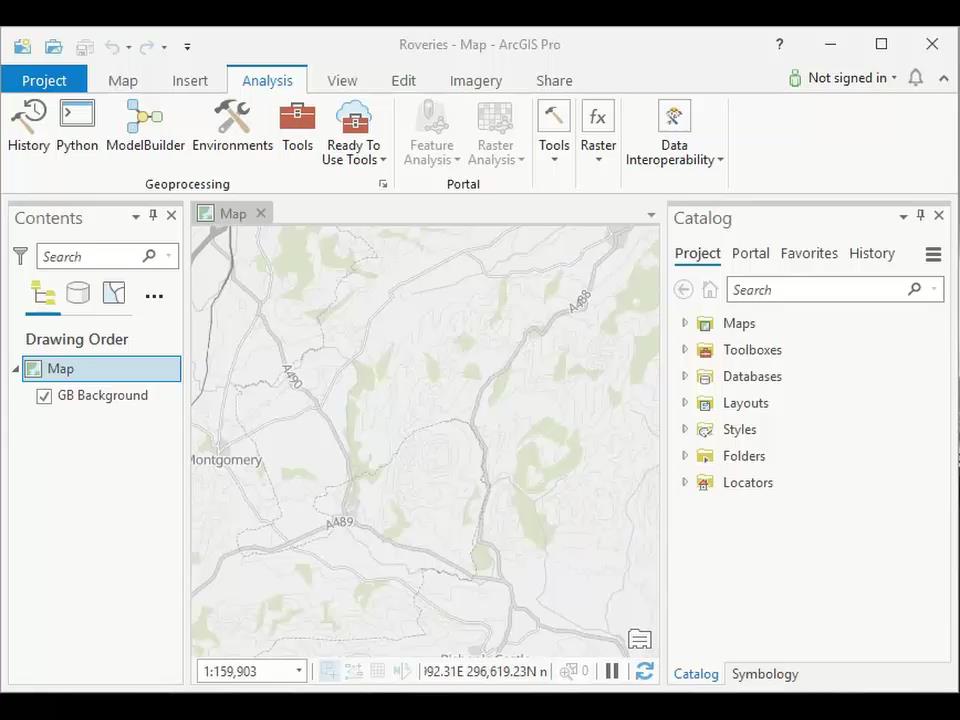Switch to the Symbology pane tab
The image size is (960, 720).
pyautogui.click(x=764, y=674)
